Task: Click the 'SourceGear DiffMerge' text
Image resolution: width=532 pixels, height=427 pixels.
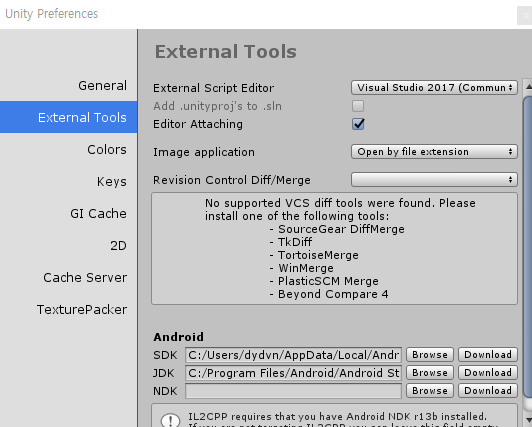Action: (341, 229)
